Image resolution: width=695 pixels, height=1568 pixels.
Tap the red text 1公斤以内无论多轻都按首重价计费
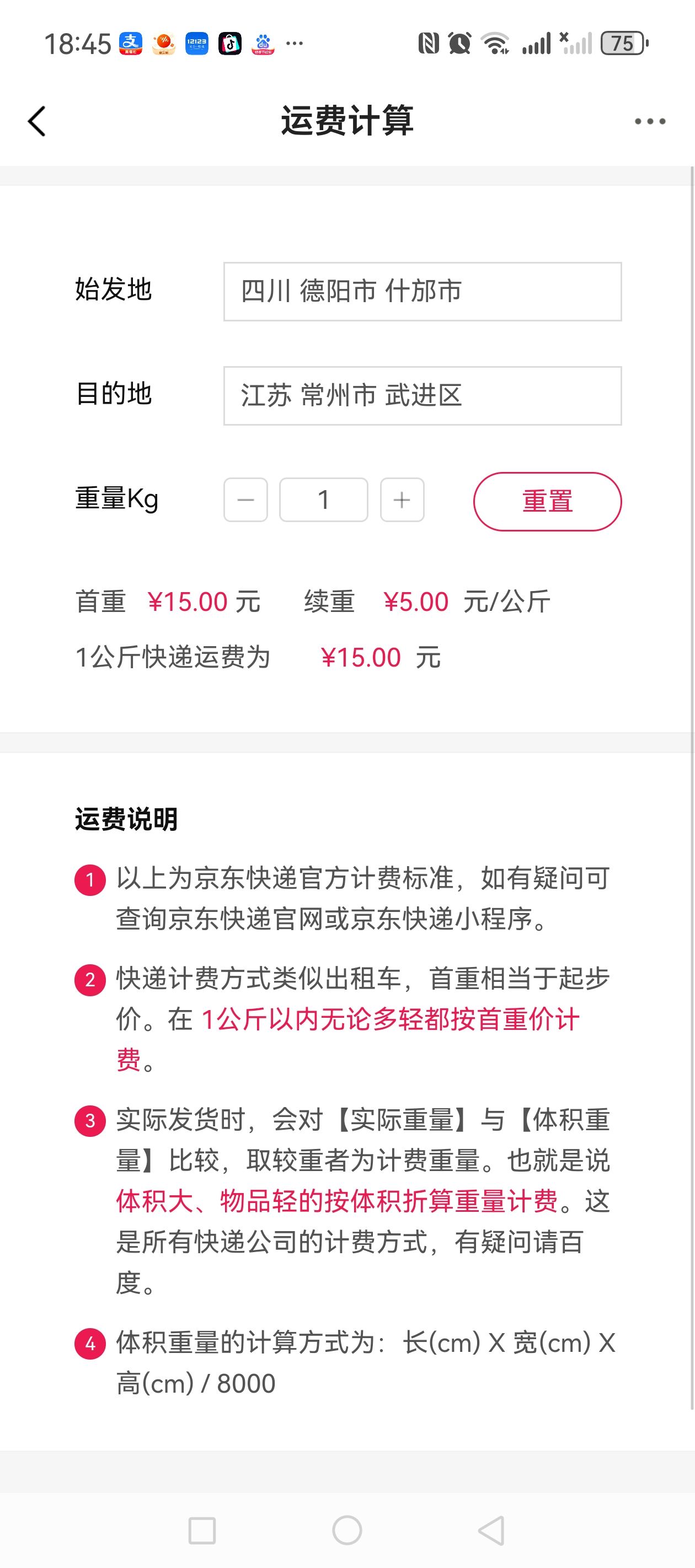[390, 1019]
